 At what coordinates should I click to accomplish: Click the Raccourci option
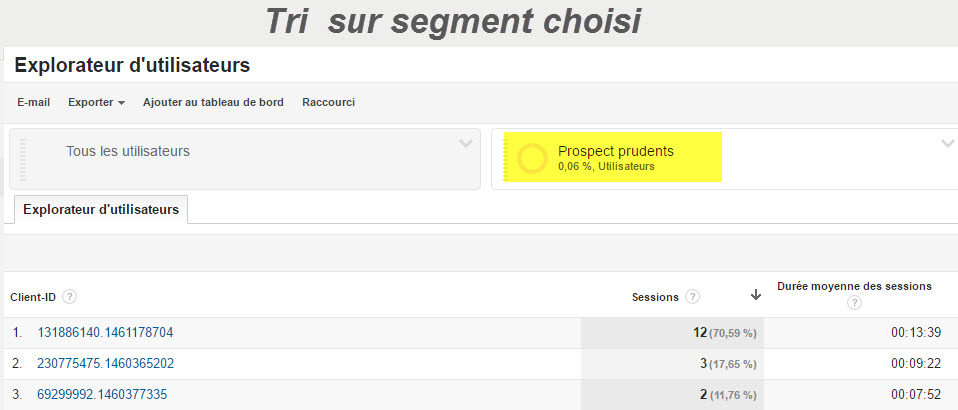(x=329, y=103)
